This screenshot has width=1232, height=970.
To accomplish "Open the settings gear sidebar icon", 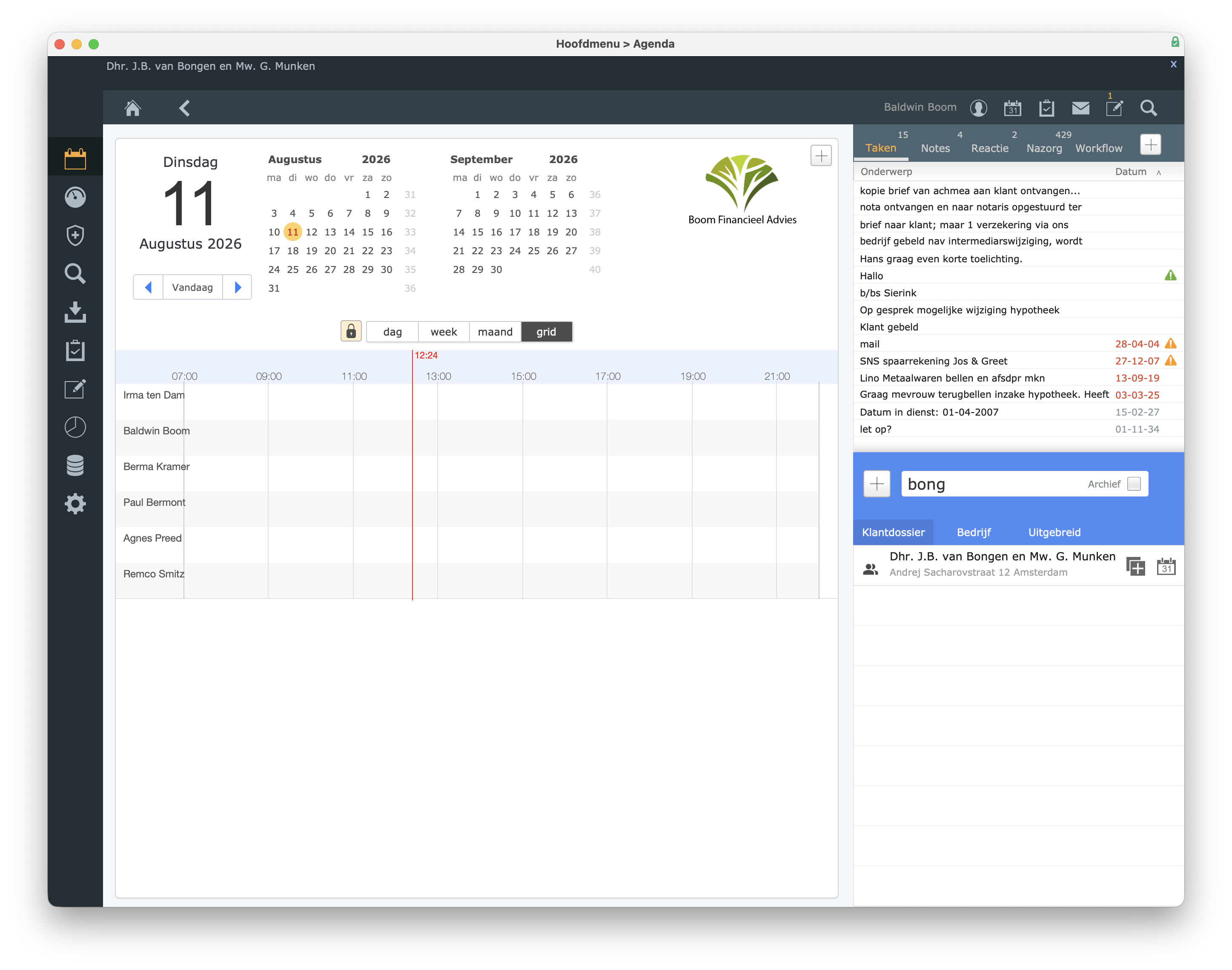I will 75,504.
